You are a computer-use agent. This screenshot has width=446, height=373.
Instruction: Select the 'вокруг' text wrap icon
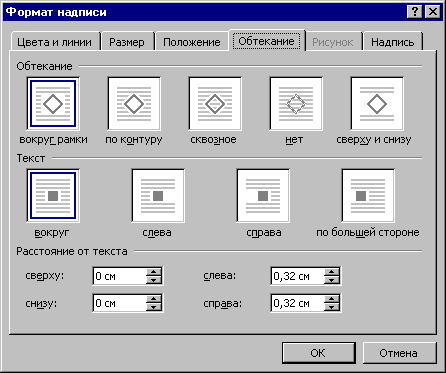pos(53,196)
